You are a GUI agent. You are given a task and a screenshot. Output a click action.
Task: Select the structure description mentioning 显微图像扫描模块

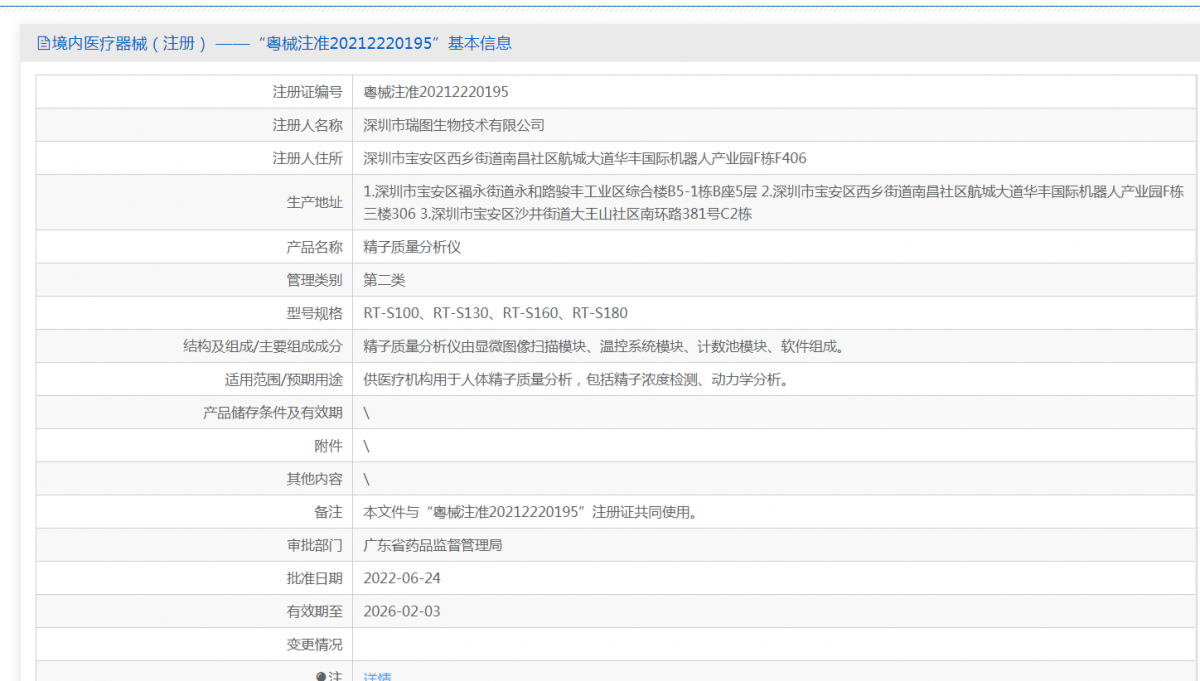coord(604,346)
